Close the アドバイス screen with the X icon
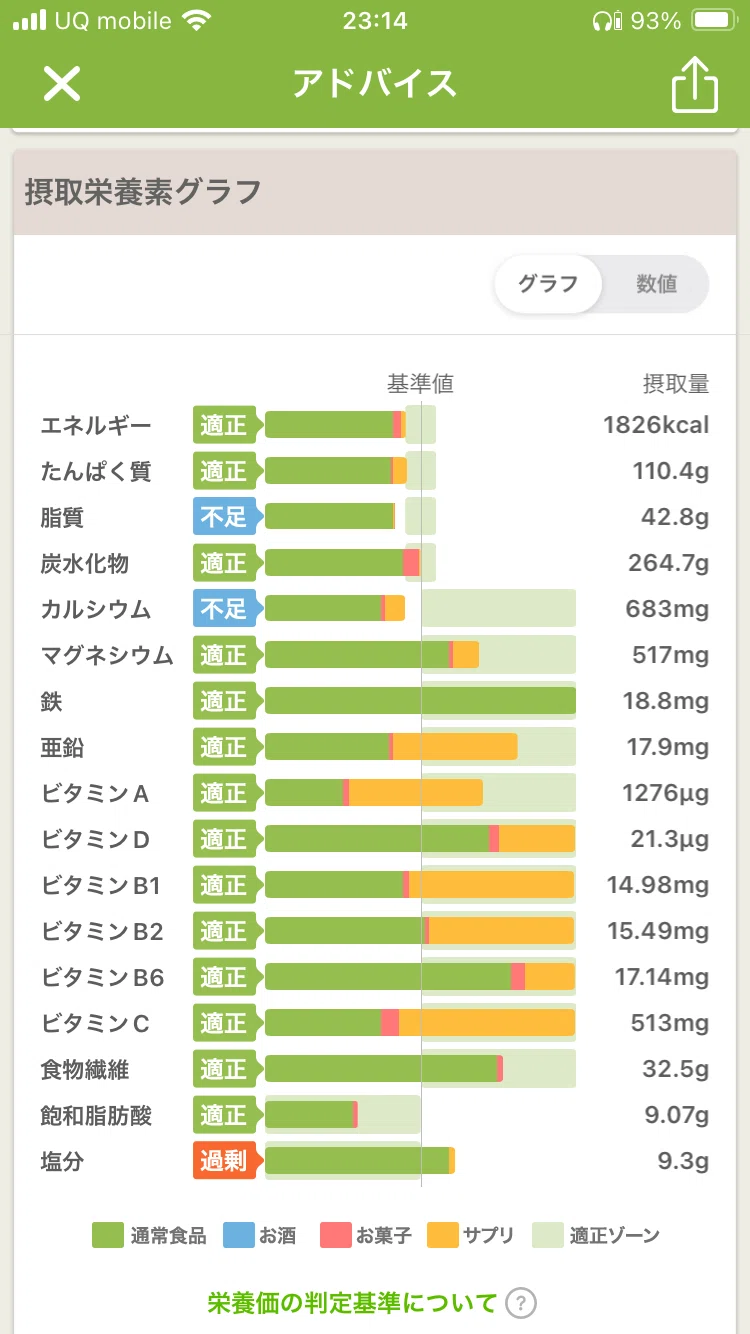 click(61, 84)
